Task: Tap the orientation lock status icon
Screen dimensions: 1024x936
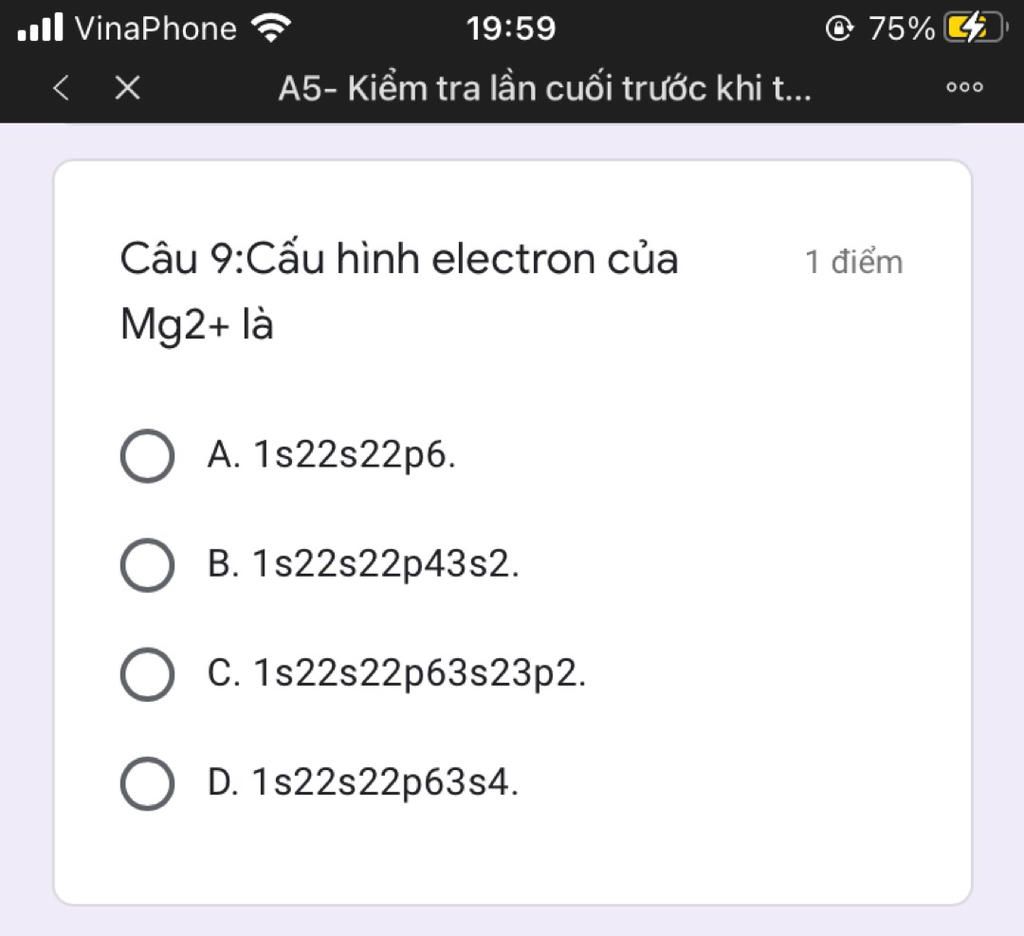Action: click(x=839, y=28)
